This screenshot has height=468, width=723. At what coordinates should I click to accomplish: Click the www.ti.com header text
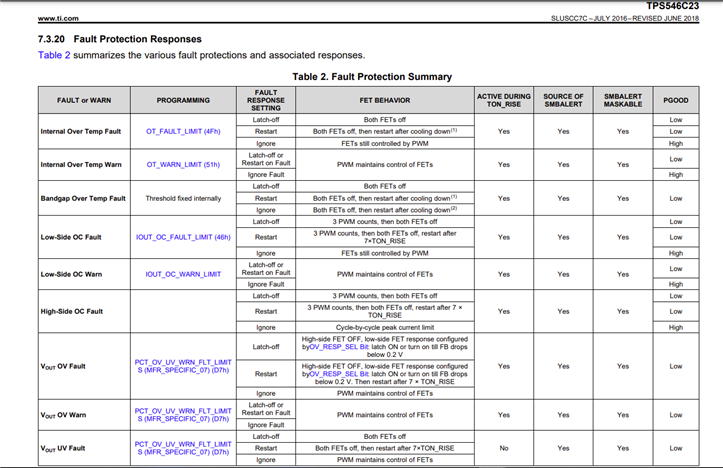click(58, 18)
